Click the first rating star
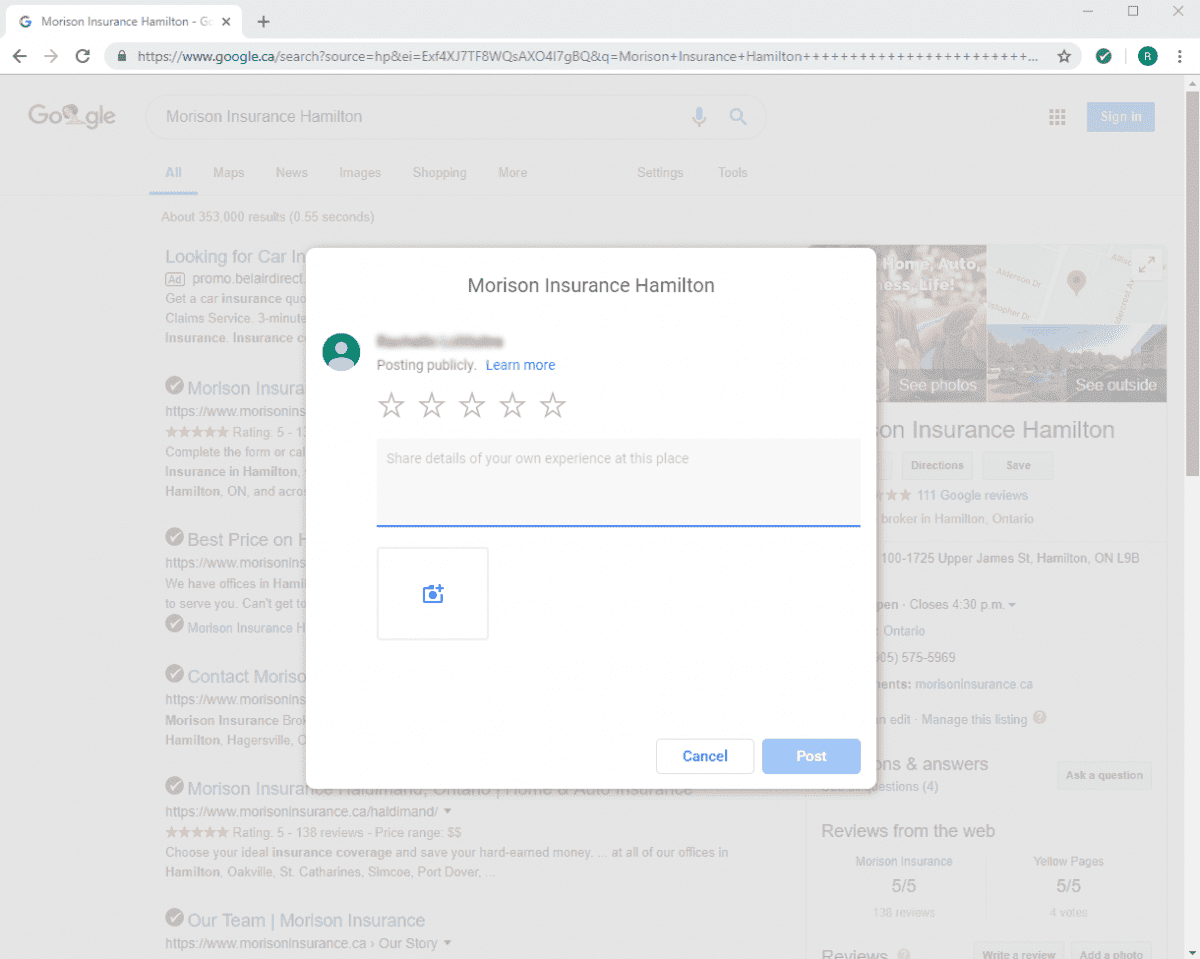 pyautogui.click(x=391, y=405)
